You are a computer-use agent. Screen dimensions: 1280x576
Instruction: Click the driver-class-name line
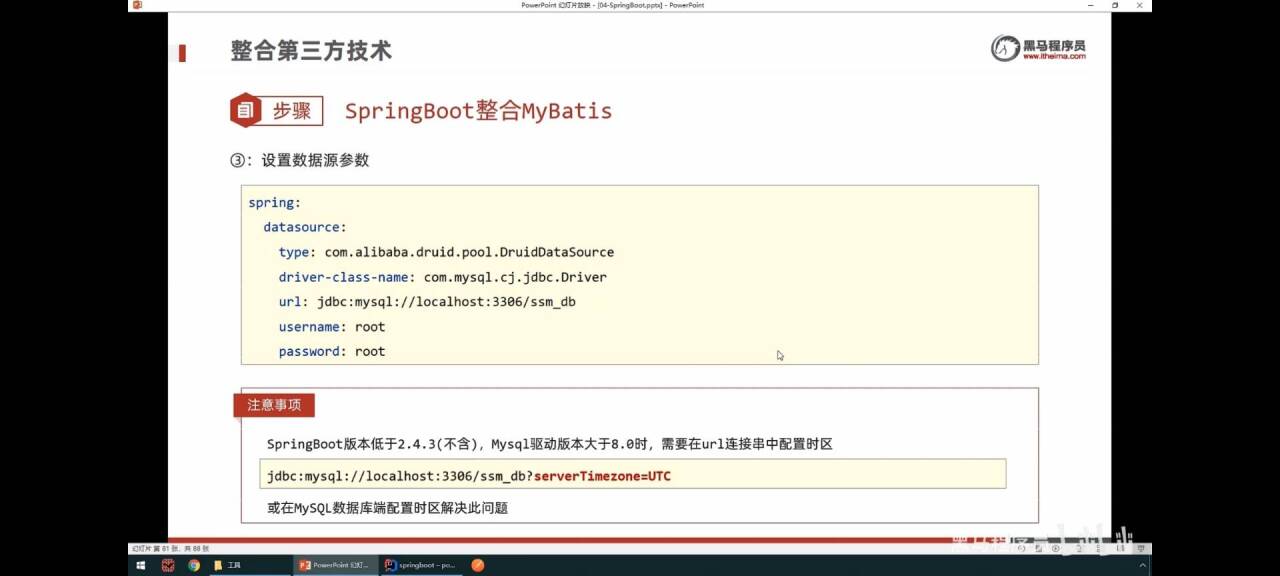pos(442,277)
